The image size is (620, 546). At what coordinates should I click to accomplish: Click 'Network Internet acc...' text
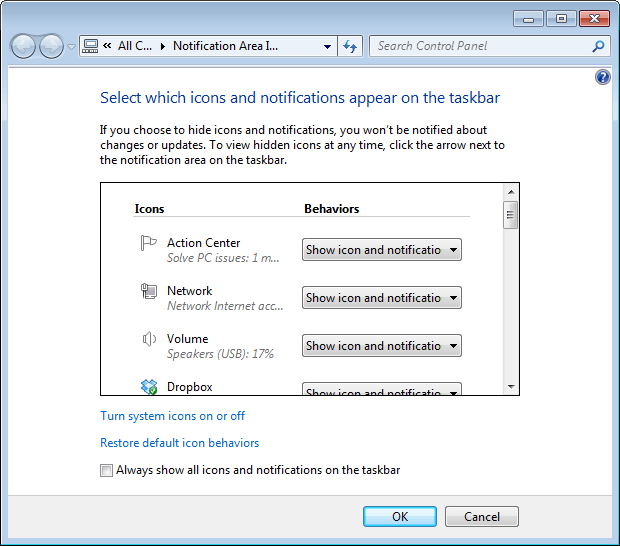click(x=225, y=306)
